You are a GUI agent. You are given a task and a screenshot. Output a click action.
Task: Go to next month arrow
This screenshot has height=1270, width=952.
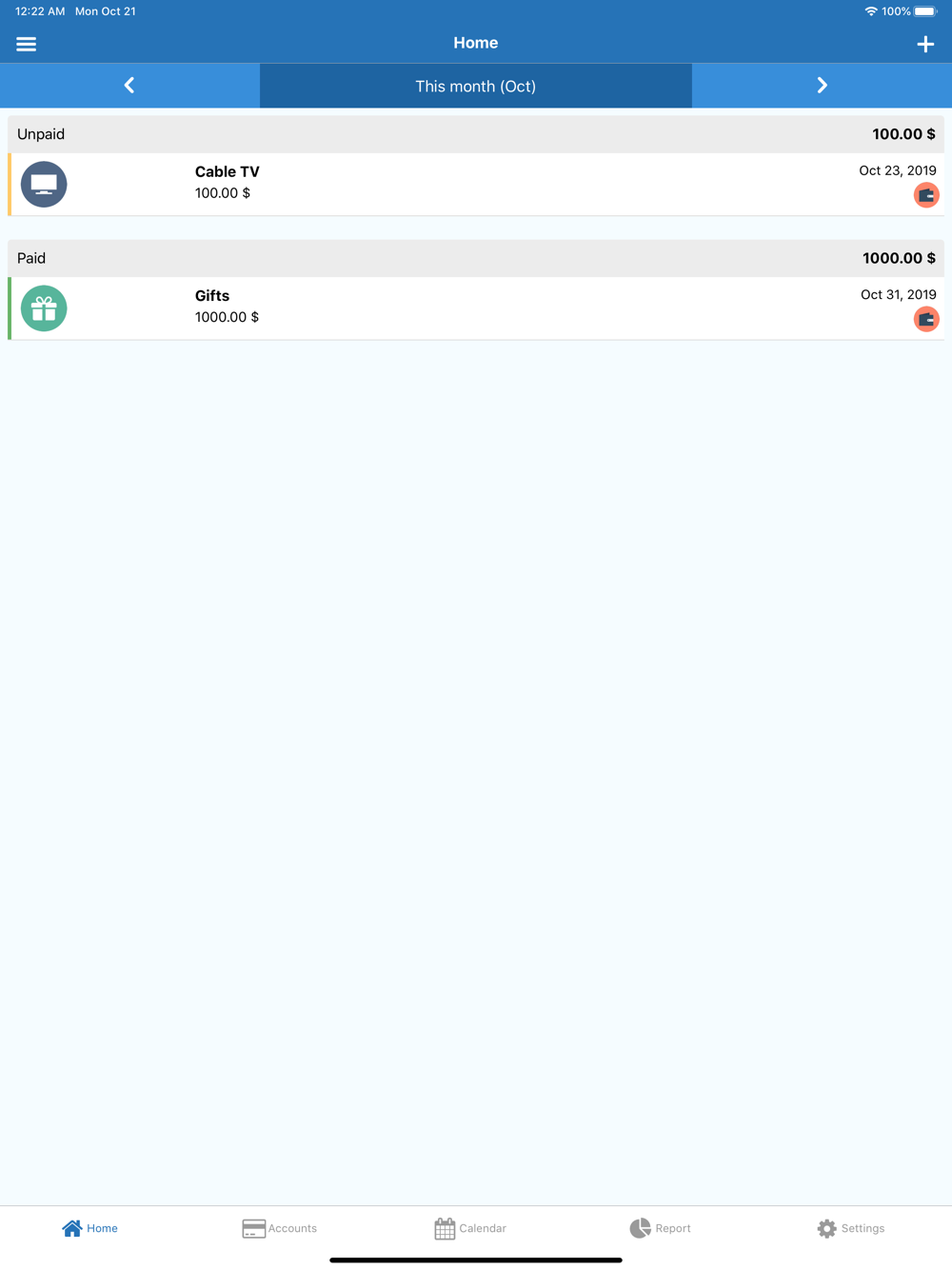coord(822,86)
